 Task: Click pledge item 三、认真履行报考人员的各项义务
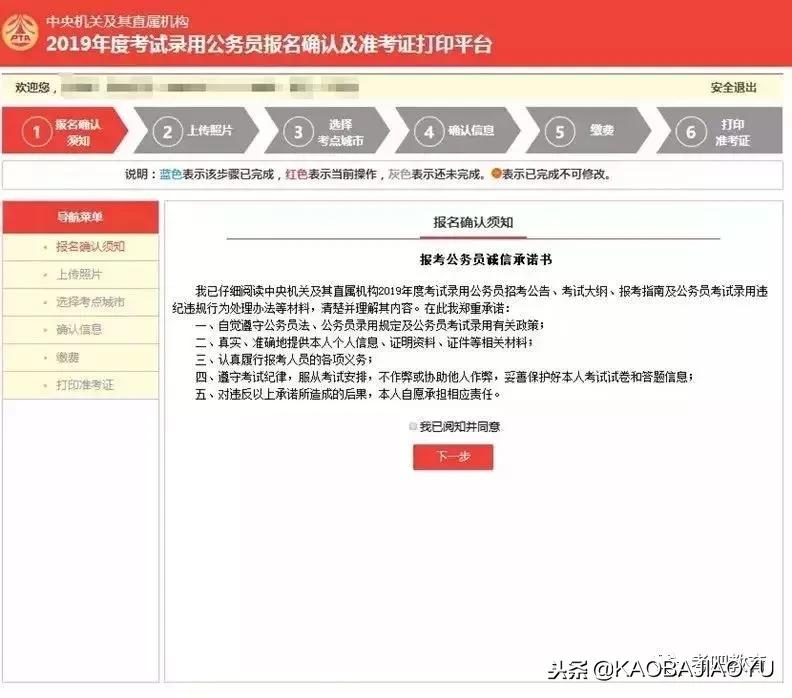point(284,360)
